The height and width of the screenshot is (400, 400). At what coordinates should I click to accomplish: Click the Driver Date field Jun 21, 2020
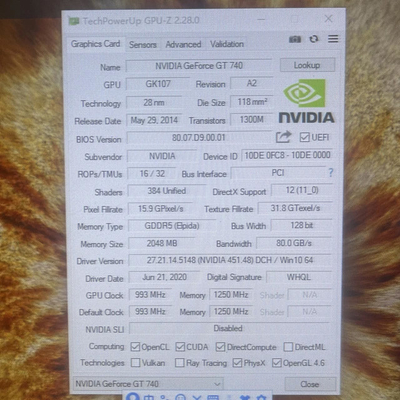click(x=164, y=277)
